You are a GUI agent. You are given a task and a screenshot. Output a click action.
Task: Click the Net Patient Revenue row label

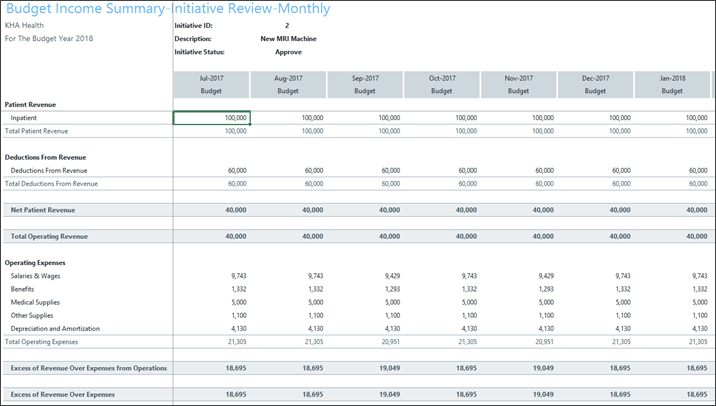coord(43,210)
